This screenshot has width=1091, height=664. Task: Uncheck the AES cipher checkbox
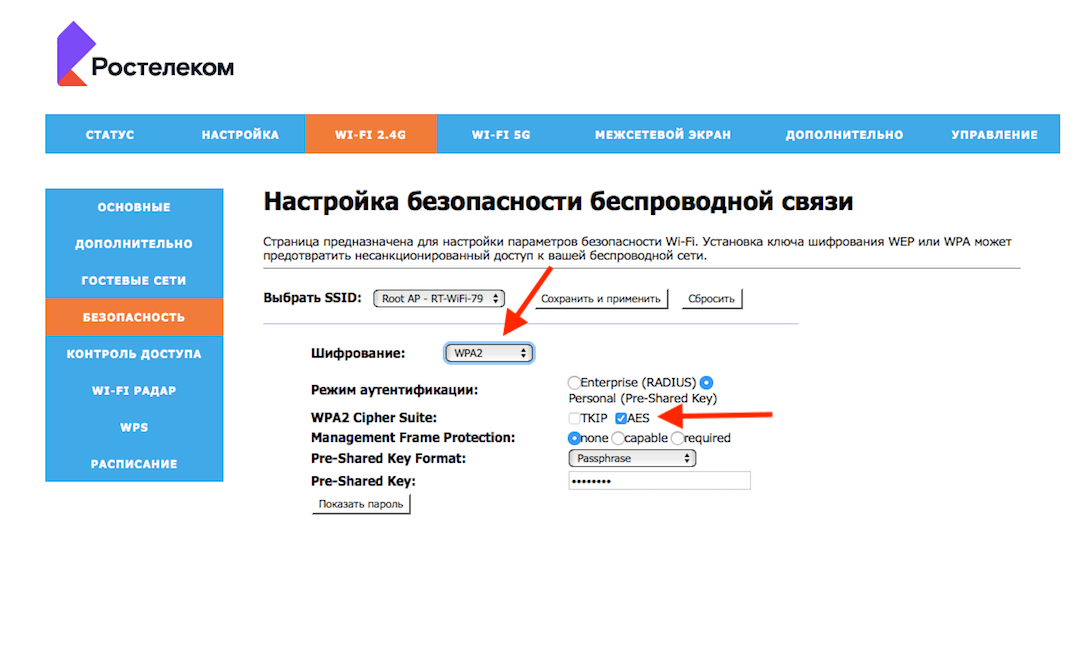[x=621, y=418]
